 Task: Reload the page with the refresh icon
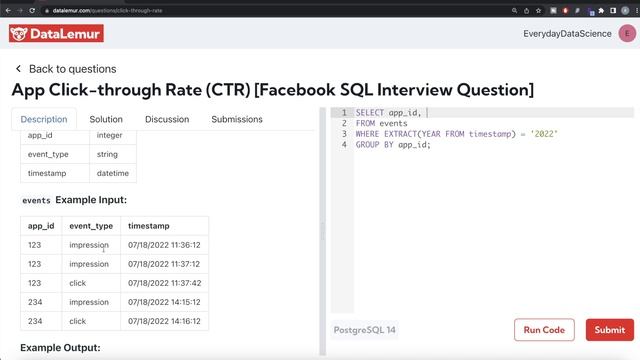pos(32,11)
